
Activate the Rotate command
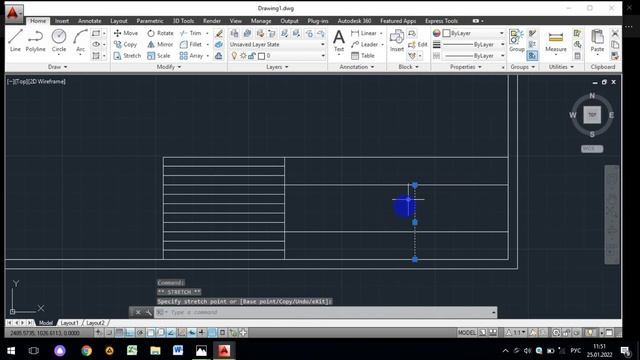coord(160,33)
